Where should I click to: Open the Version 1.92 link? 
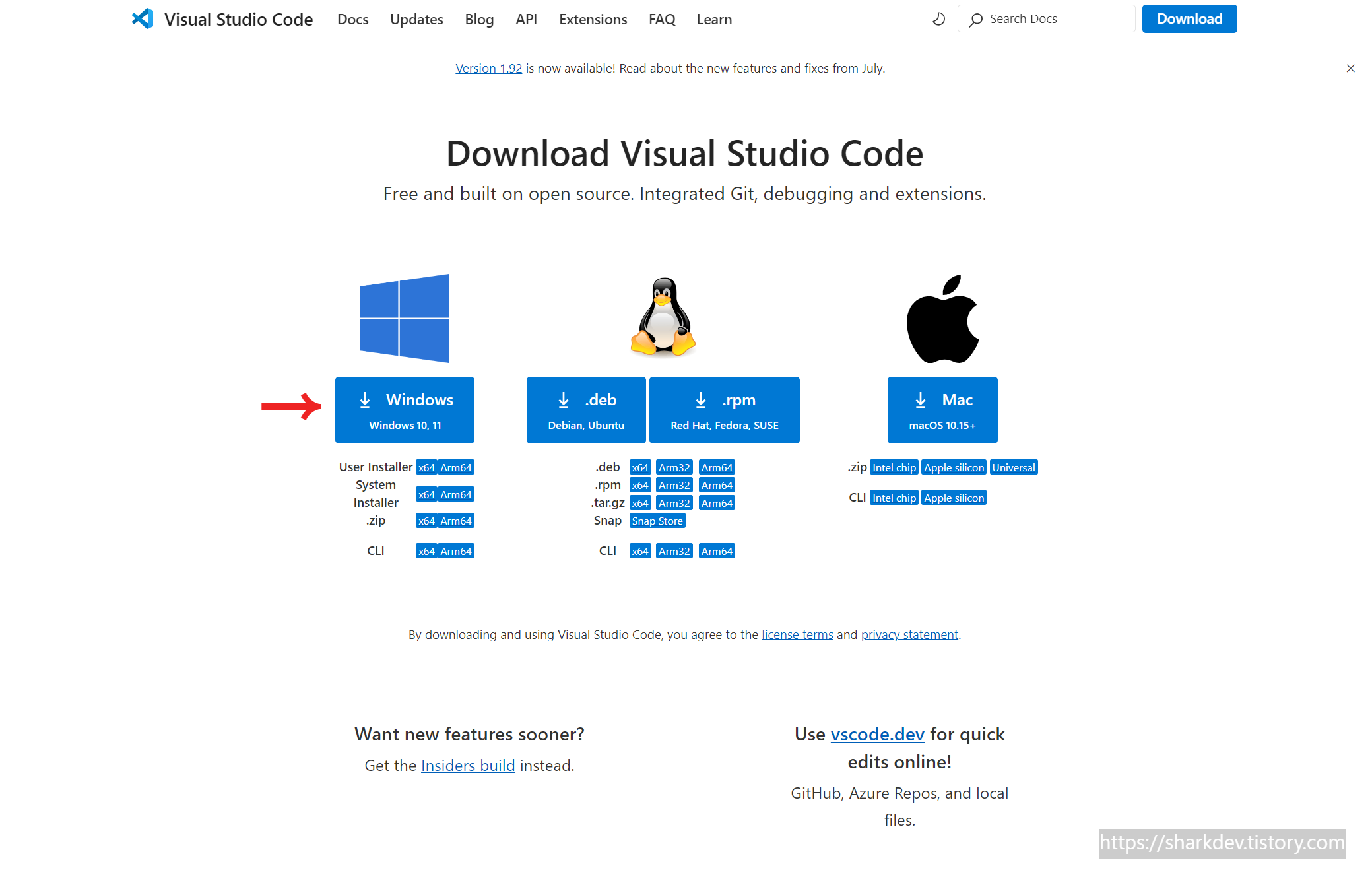click(488, 68)
